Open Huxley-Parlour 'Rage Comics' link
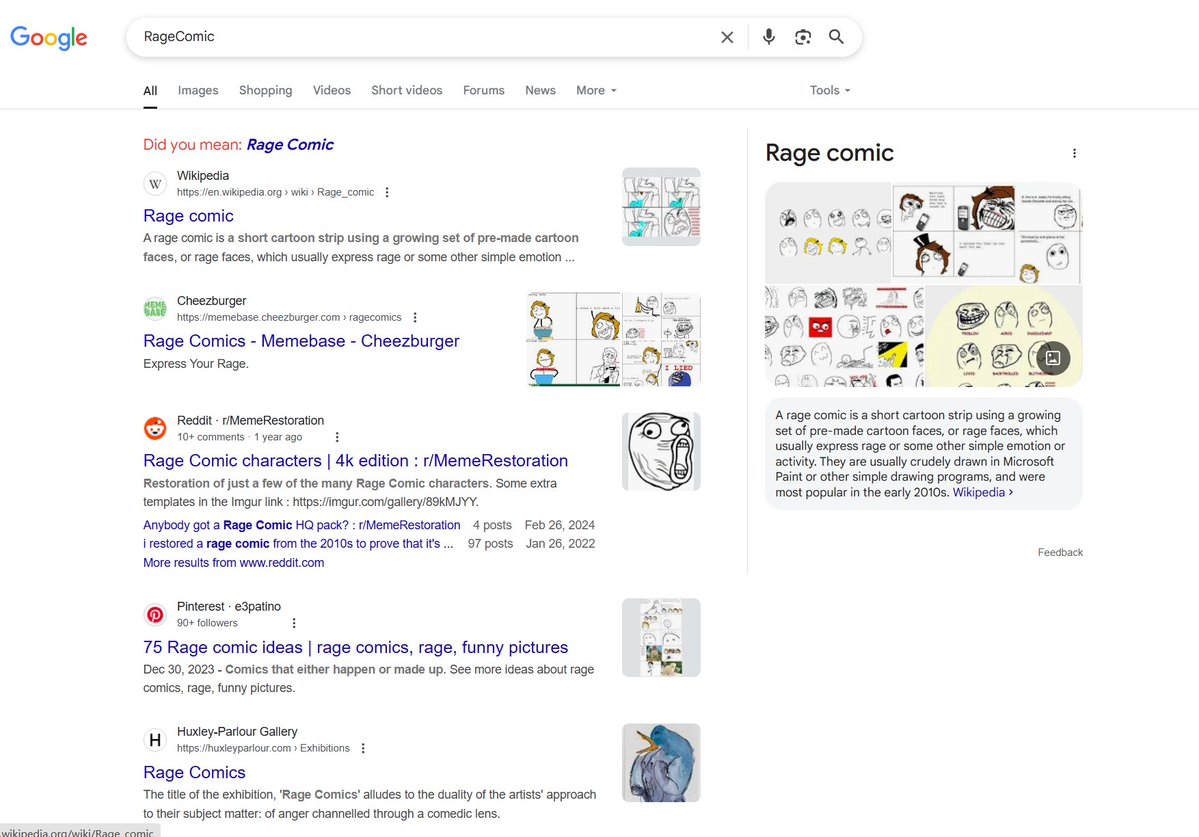1199x837 pixels. pyautogui.click(x=194, y=772)
